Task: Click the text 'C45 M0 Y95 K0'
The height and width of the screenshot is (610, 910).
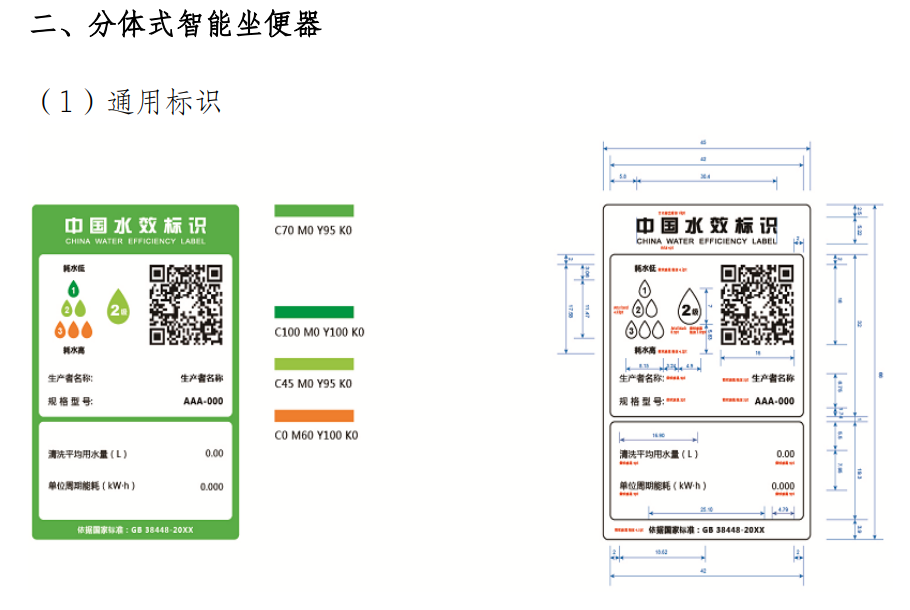Action: [x=313, y=384]
